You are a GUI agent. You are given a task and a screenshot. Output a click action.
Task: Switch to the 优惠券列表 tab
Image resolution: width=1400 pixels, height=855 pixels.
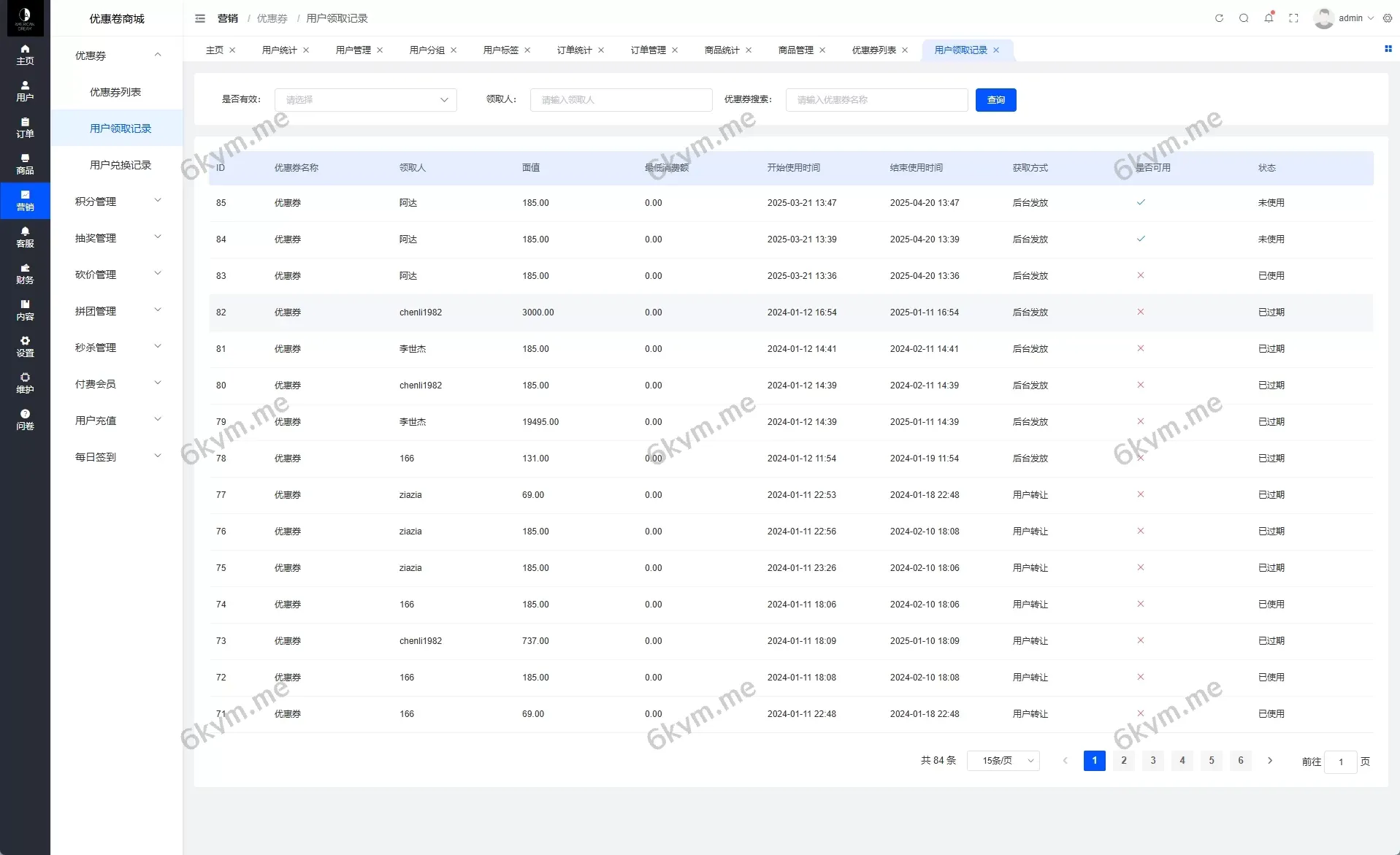[x=873, y=50]
